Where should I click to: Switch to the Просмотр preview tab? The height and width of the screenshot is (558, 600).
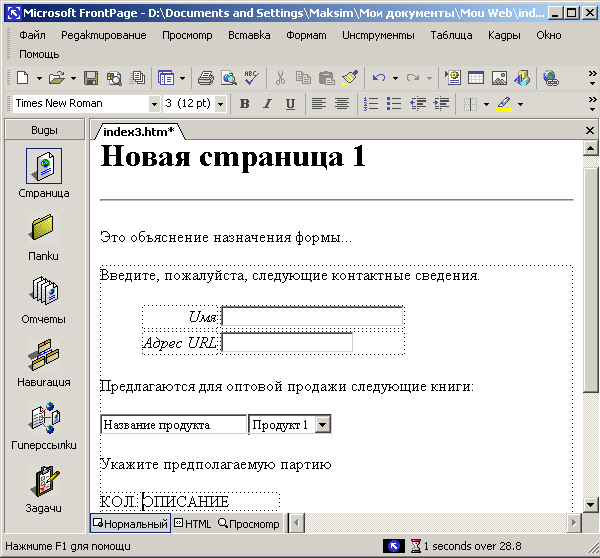(248, 524)
